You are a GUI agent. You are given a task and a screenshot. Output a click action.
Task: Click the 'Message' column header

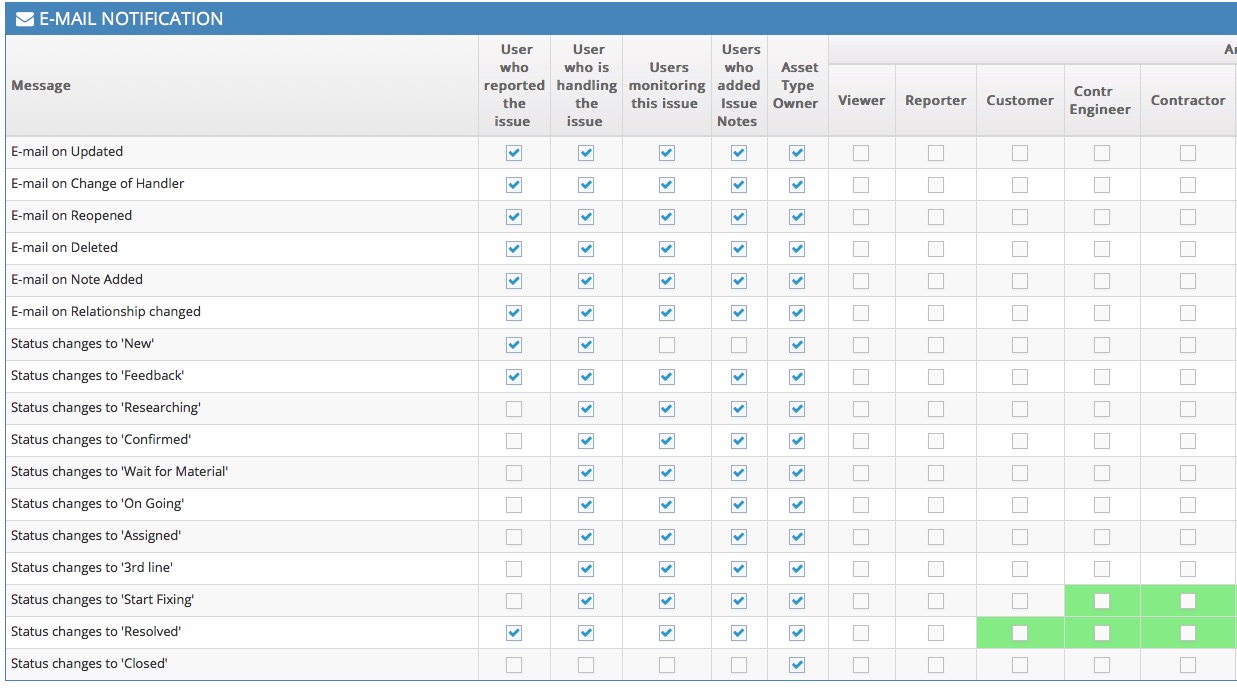pyautogui.click(x=41, y=86)
